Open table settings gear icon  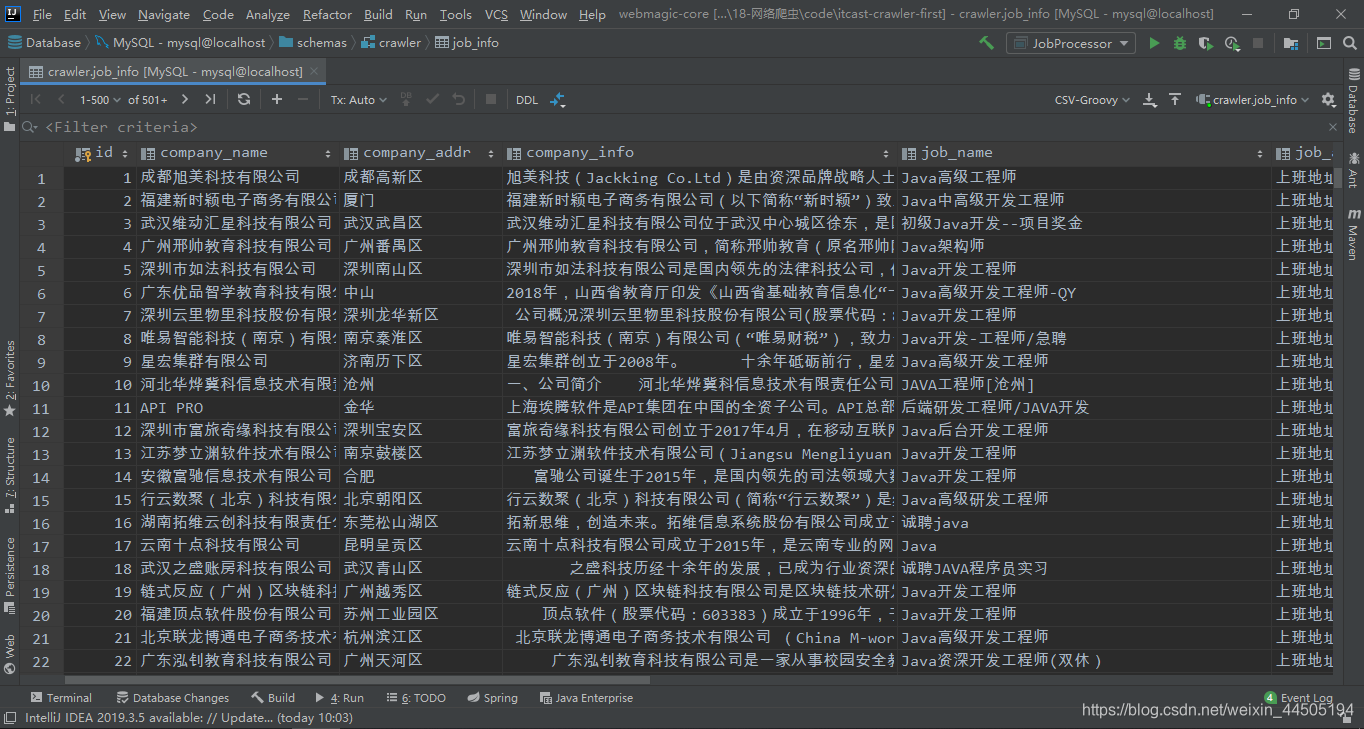tap(1328, 99)
